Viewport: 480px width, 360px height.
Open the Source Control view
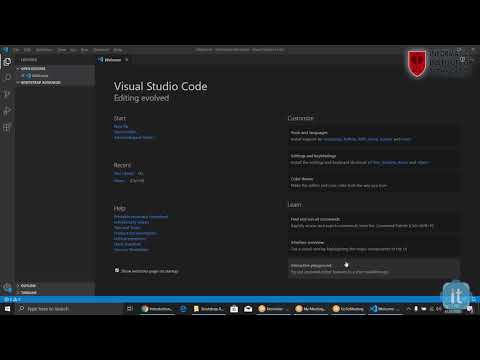click(x=7, y=94)
